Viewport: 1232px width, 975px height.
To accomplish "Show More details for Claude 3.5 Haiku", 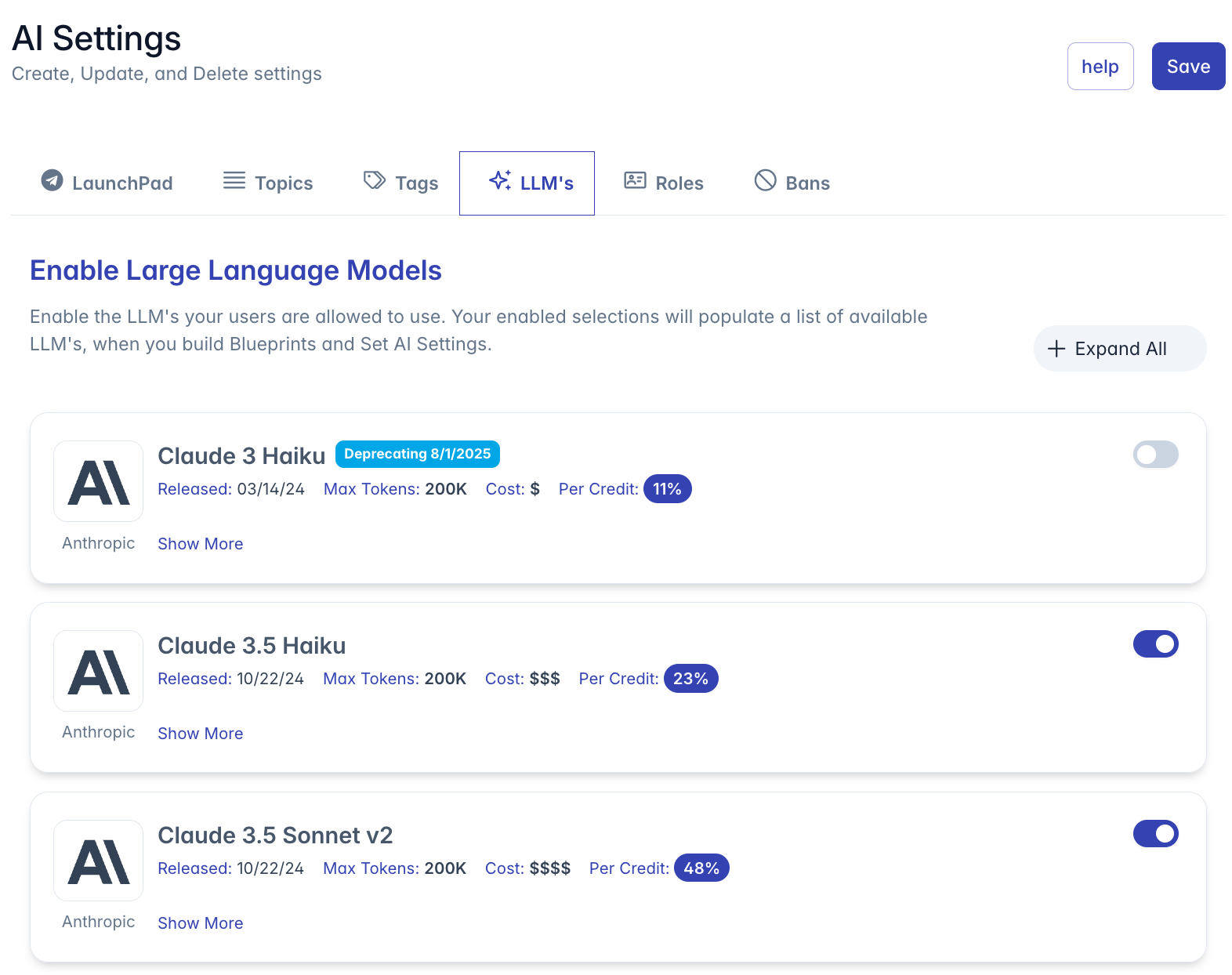I will pos(201,734).
